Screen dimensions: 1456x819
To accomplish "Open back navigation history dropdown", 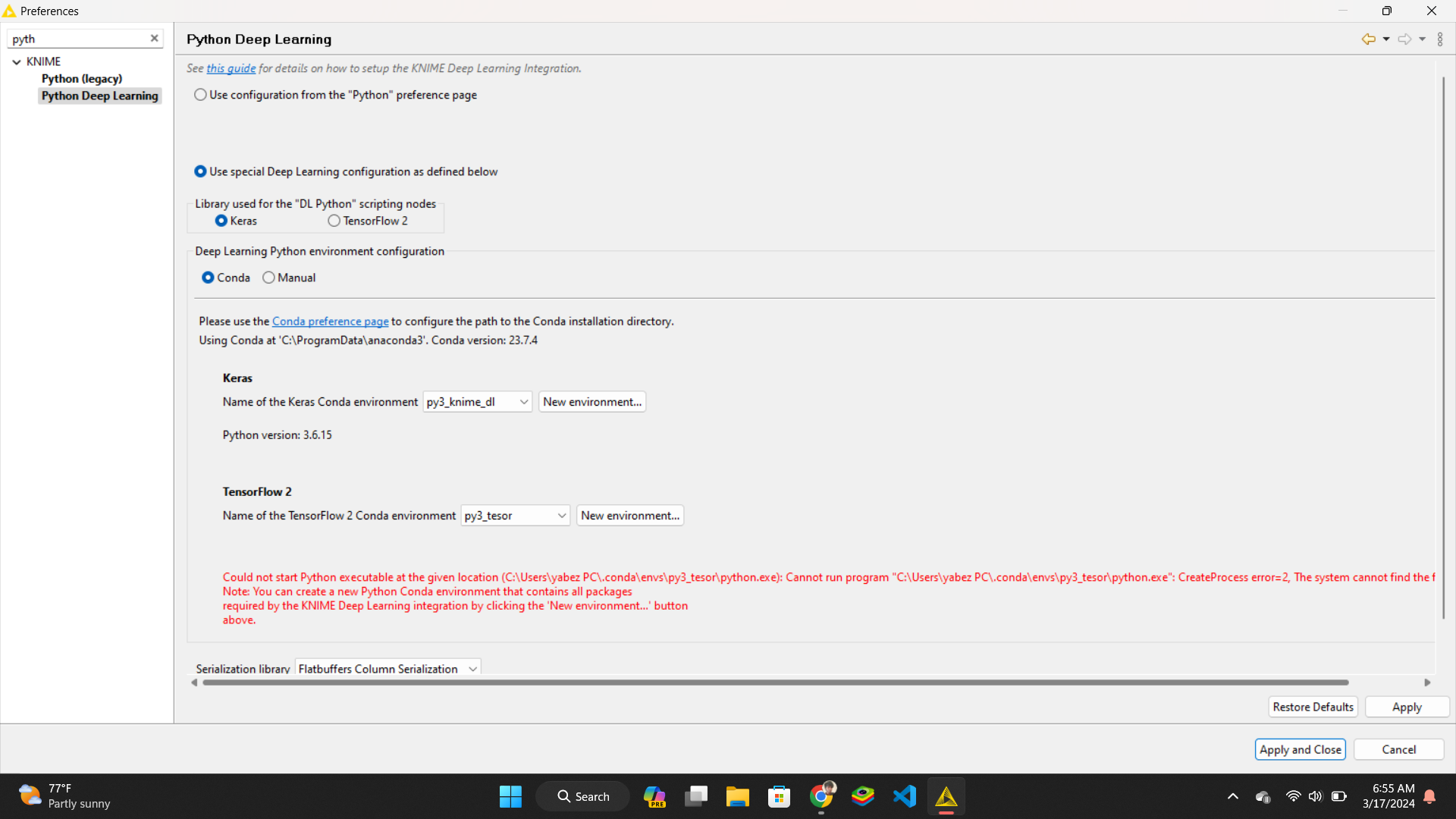I will click(1386, 39).
